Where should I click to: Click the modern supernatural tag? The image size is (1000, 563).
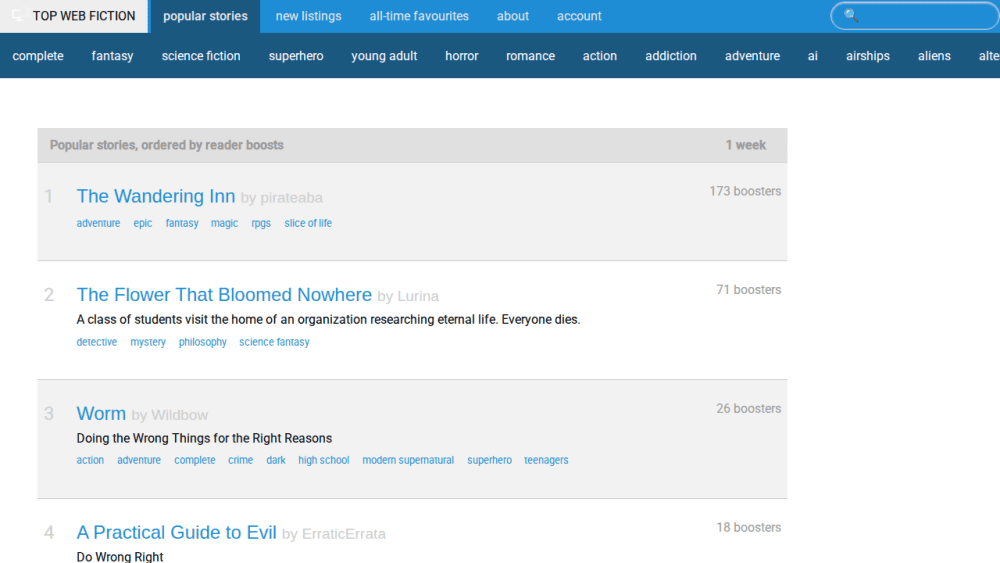(x=408, y=460)
